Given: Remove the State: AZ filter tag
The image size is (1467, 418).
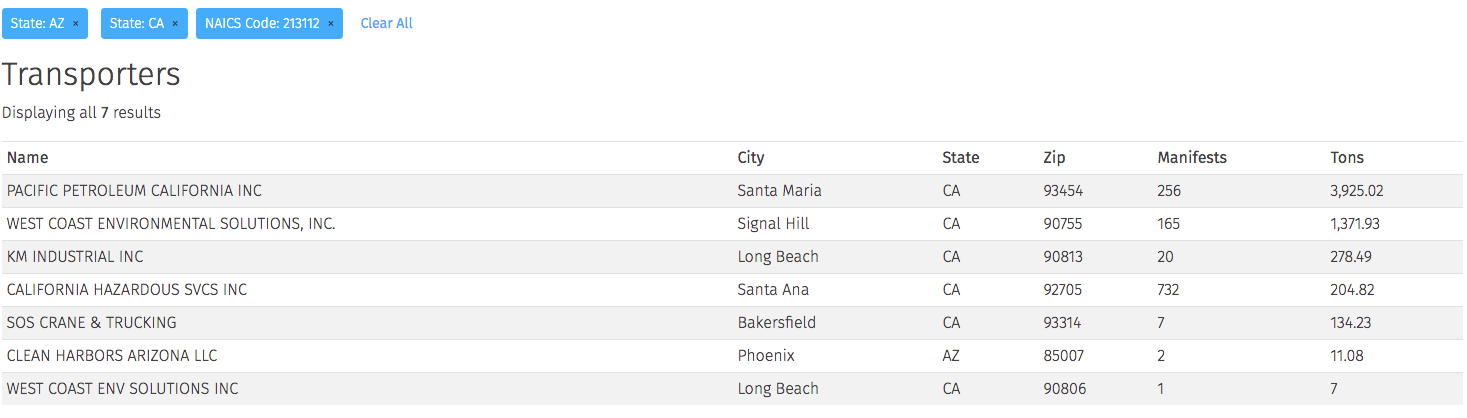Looking at the screenshot, I should point(75,23).
